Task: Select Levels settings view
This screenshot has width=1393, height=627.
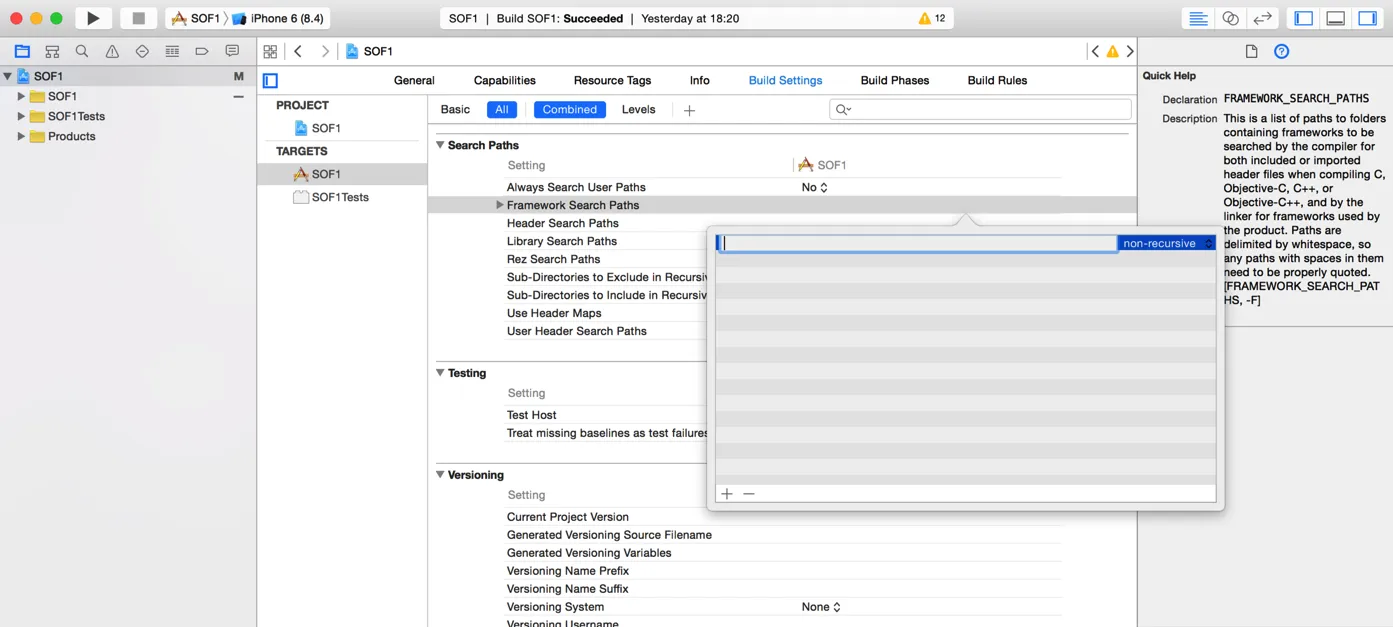Action: click(639, 109)
